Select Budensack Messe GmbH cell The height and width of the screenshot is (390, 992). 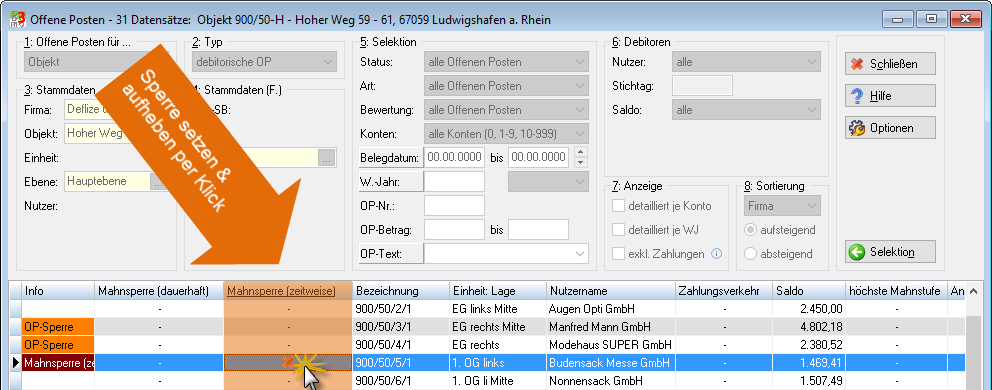[611, 363]
